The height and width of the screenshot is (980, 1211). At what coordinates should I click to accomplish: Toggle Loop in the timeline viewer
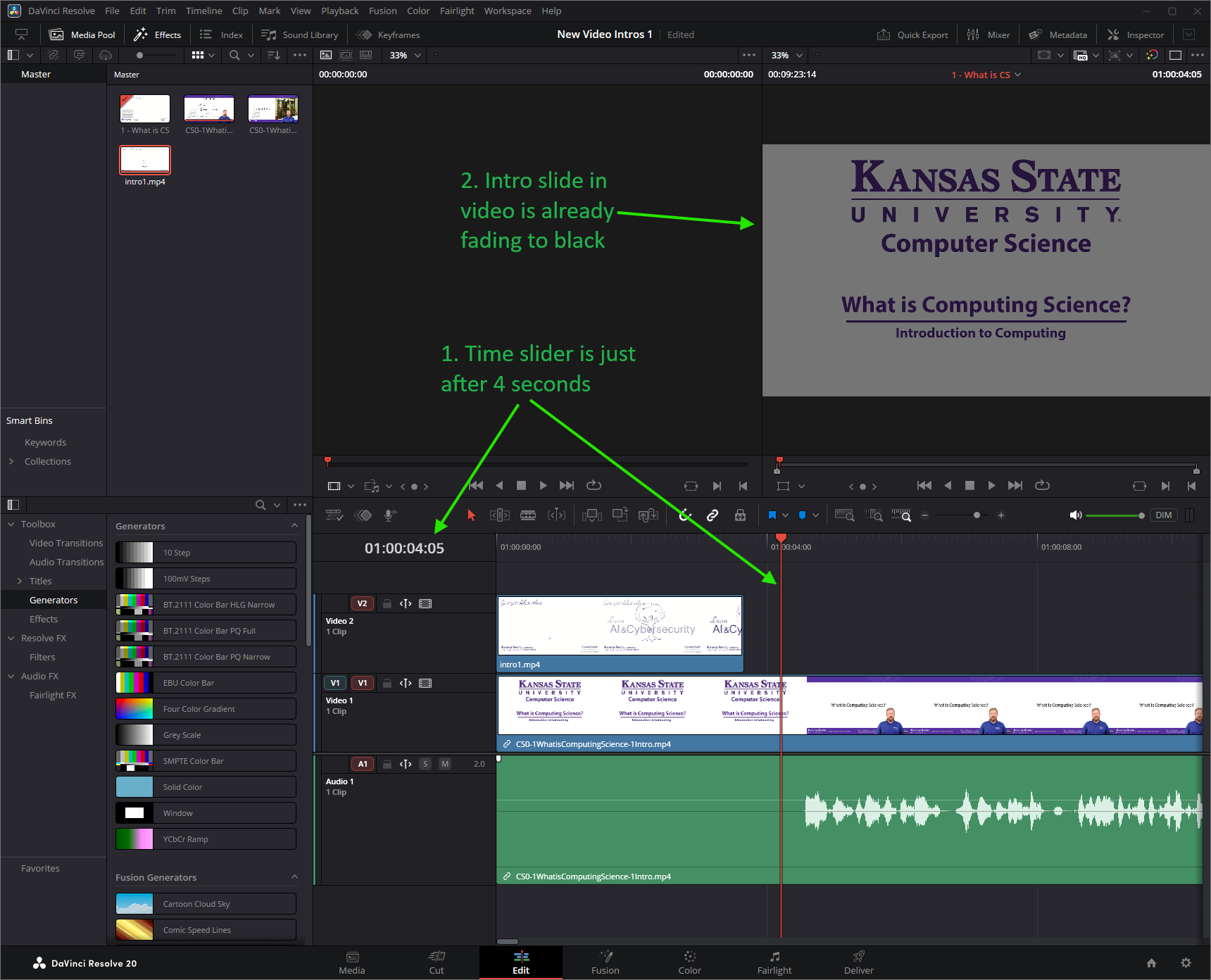[x=1042, y=485]
